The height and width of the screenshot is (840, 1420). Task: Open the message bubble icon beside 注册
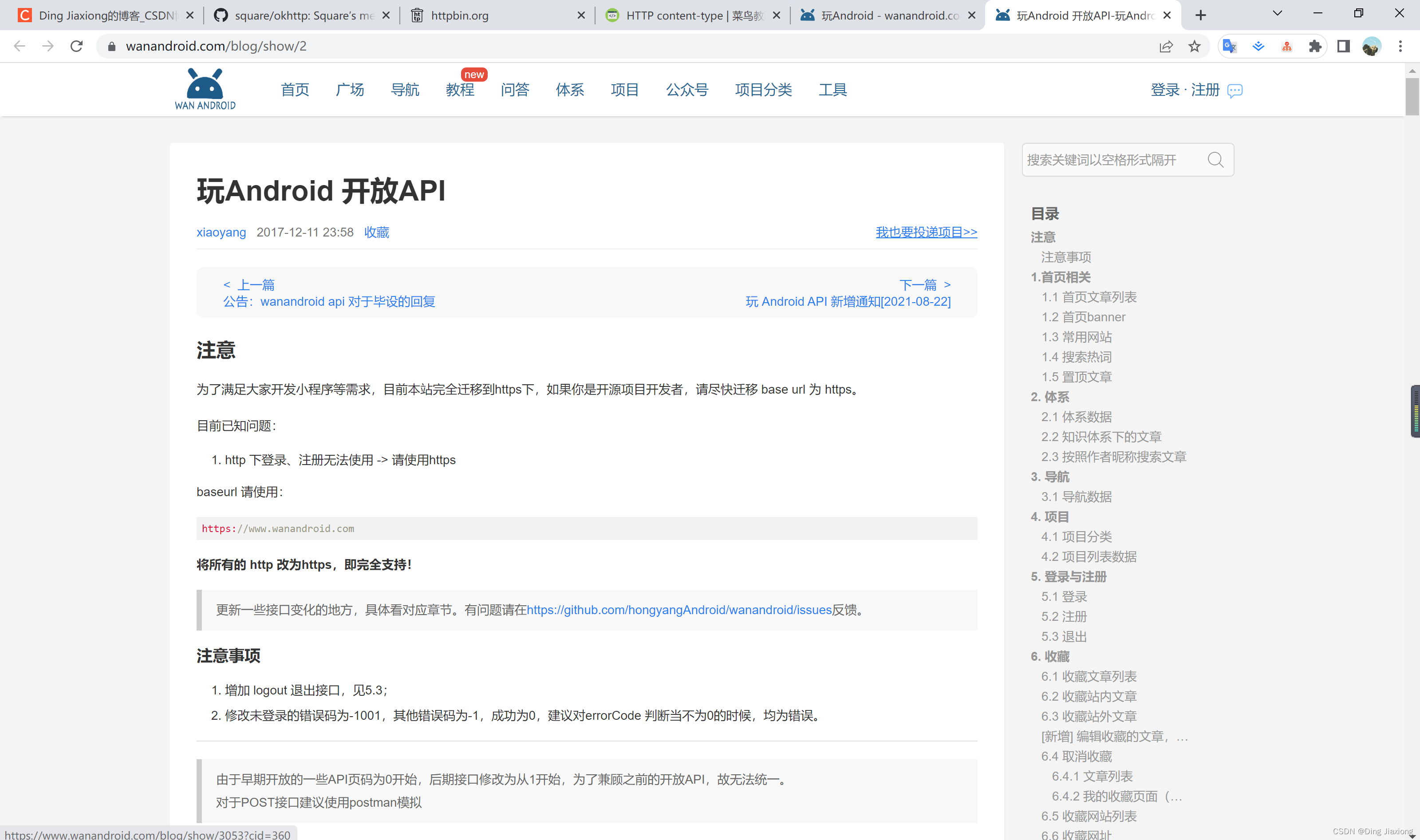(x=1235, y=91)
